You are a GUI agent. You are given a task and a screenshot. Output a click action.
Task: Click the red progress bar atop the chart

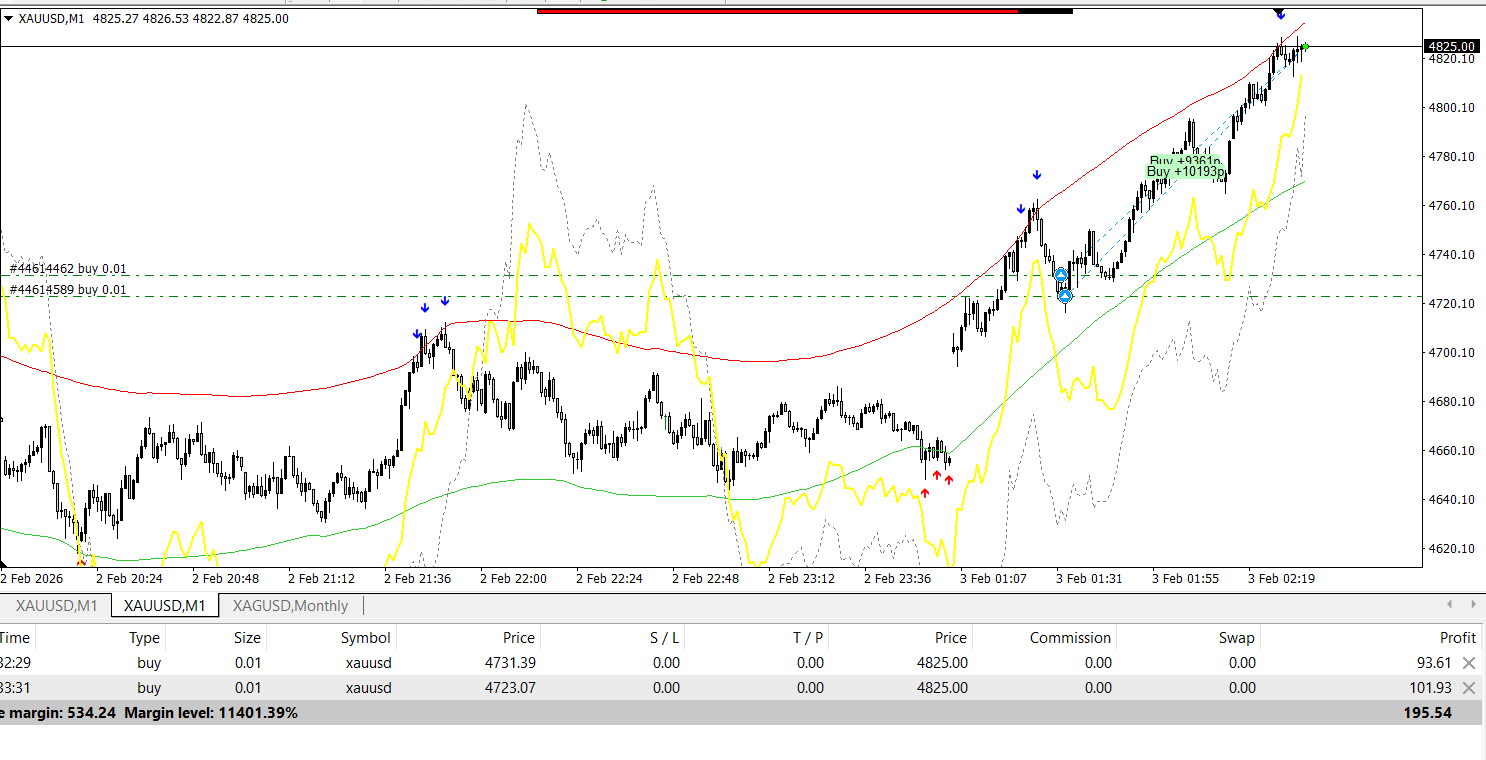[x=777, y=11]
